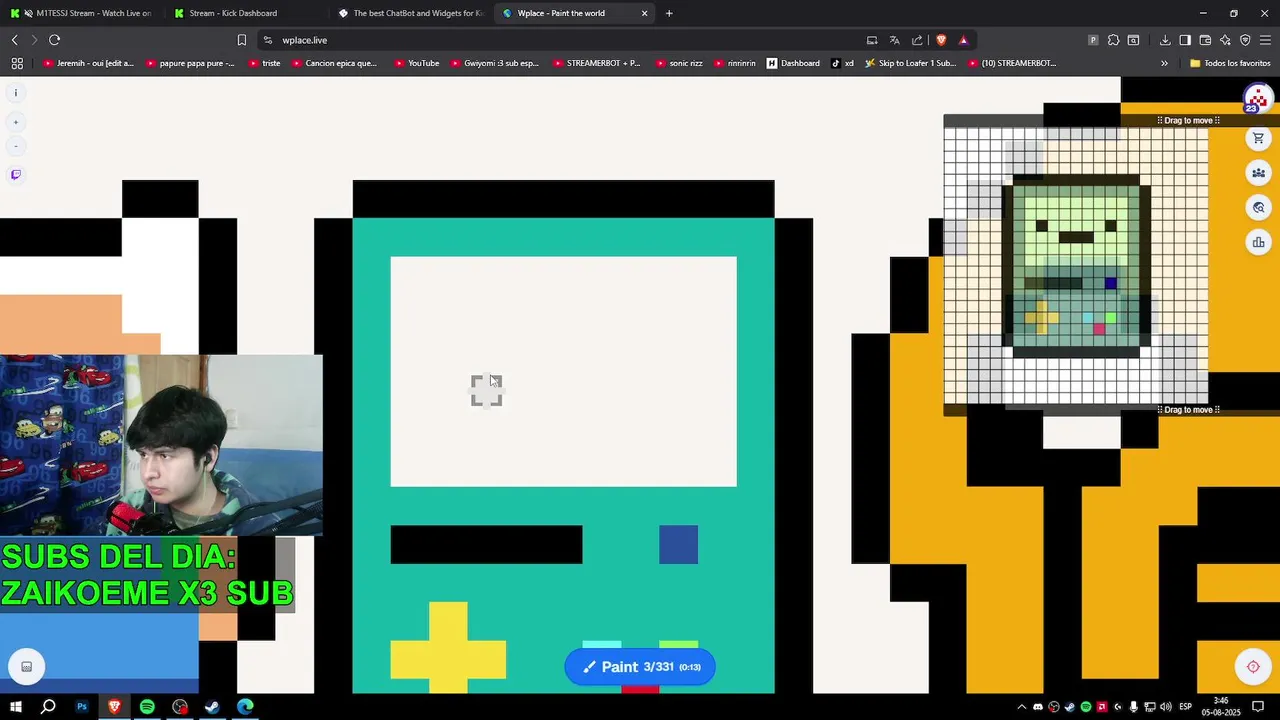Open Photoshop from the taskbar

[82, 707]
